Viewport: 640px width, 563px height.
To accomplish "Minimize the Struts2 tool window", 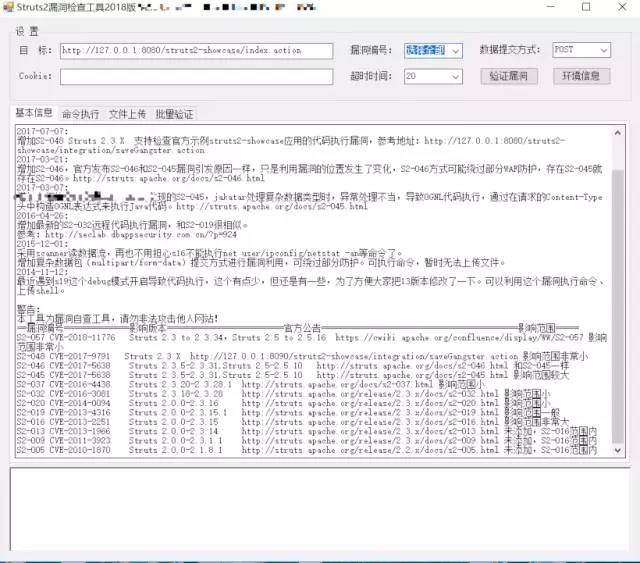I will click(551, 7).
